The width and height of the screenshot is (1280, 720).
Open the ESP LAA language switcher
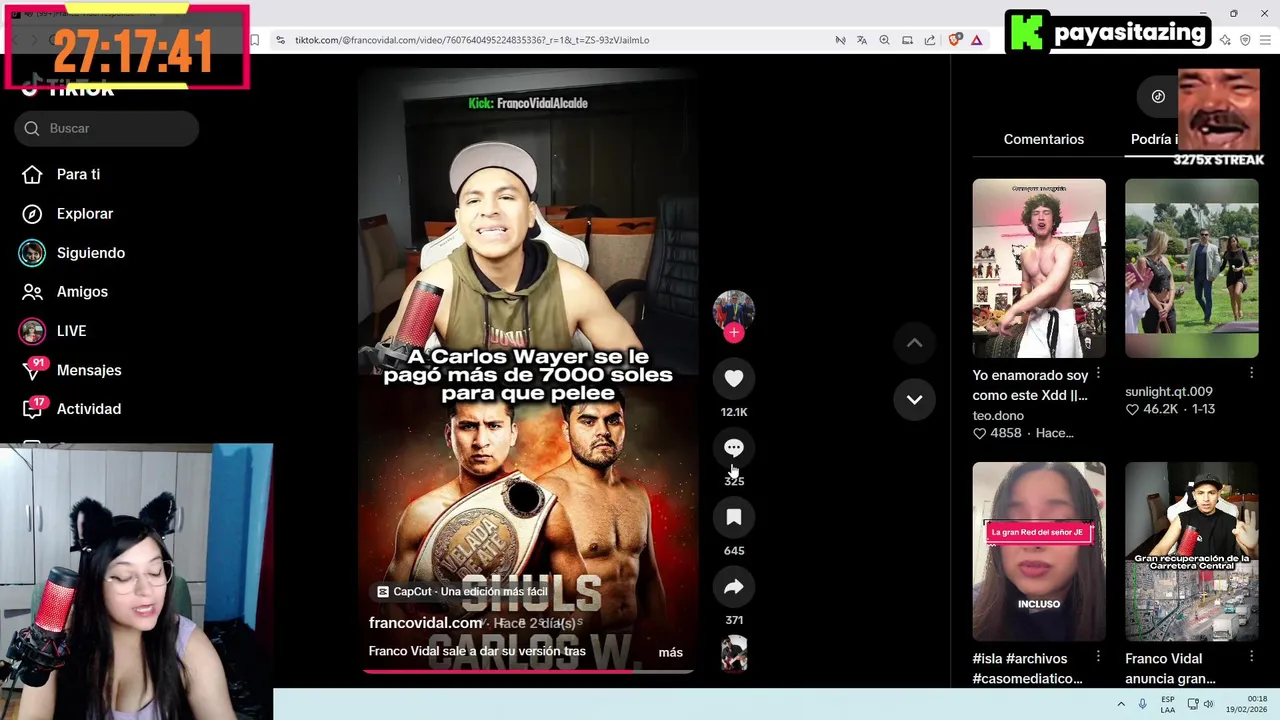point(1168,704)
